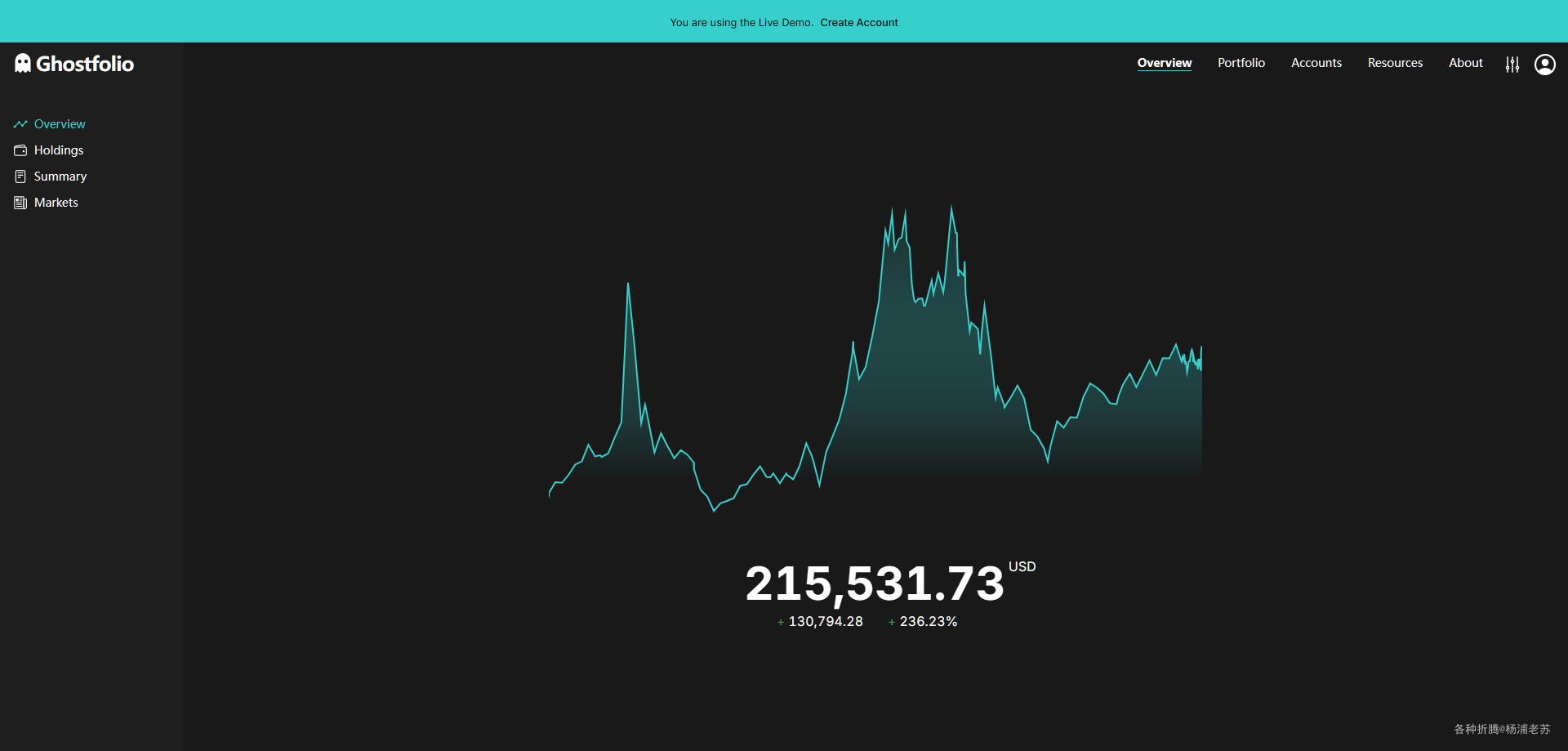Viewport: 1568px width, 751px height.
Task: Click the Ghostfolio ghost logo icon
Action: [23, 63]
